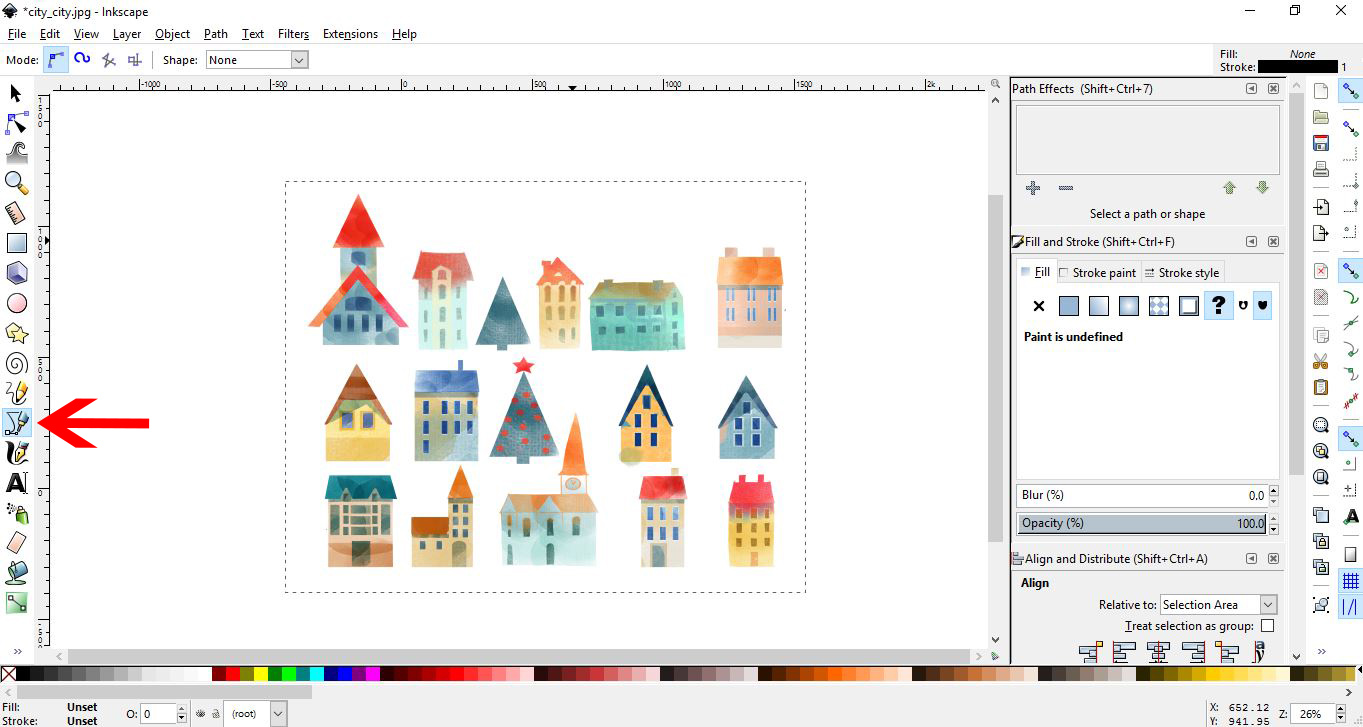Viewport: 1363px width, 727px height.
Task: Click the Print document icon
Action: click(1321, 169)
